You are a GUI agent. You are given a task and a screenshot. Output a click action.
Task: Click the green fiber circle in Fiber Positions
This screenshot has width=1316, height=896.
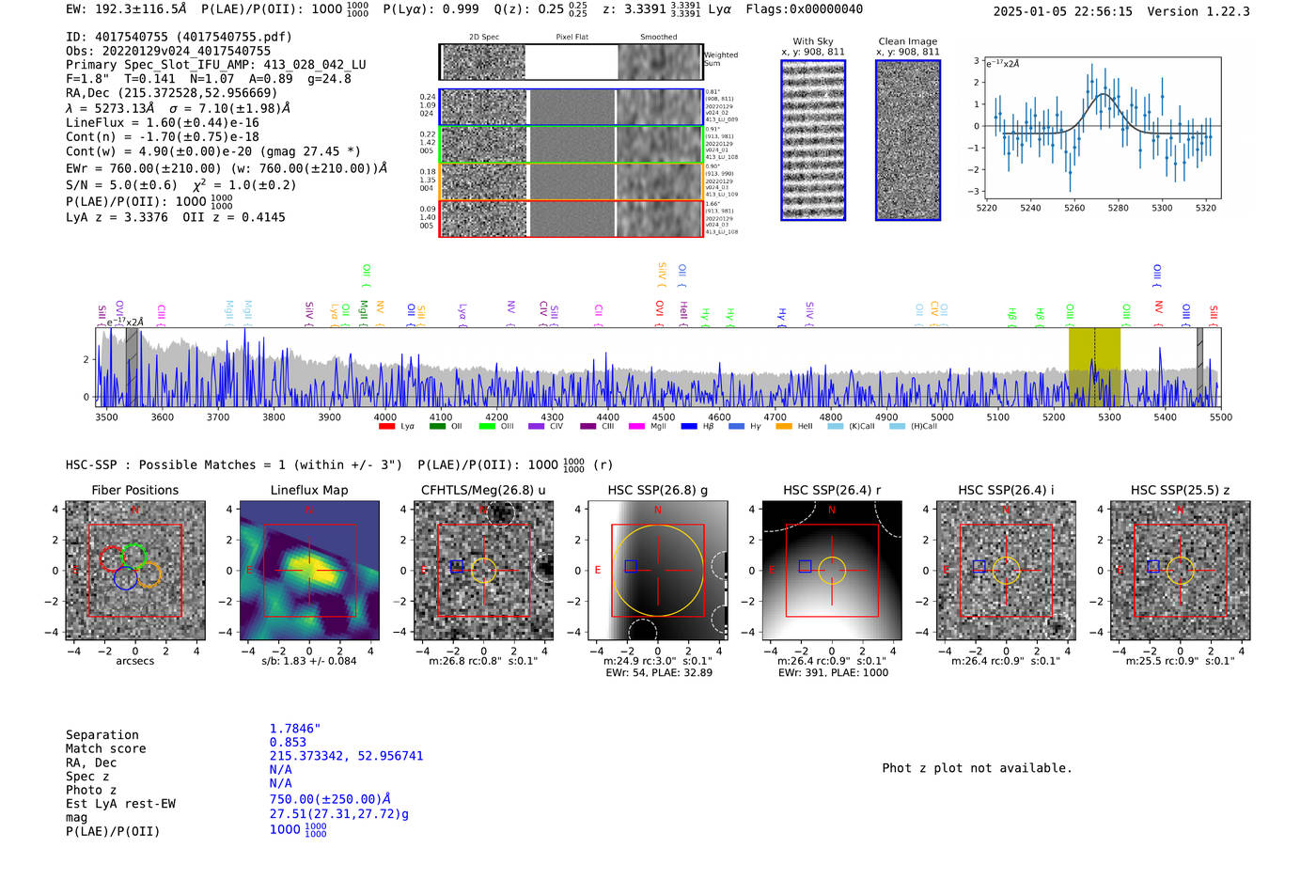coord(134,555)
